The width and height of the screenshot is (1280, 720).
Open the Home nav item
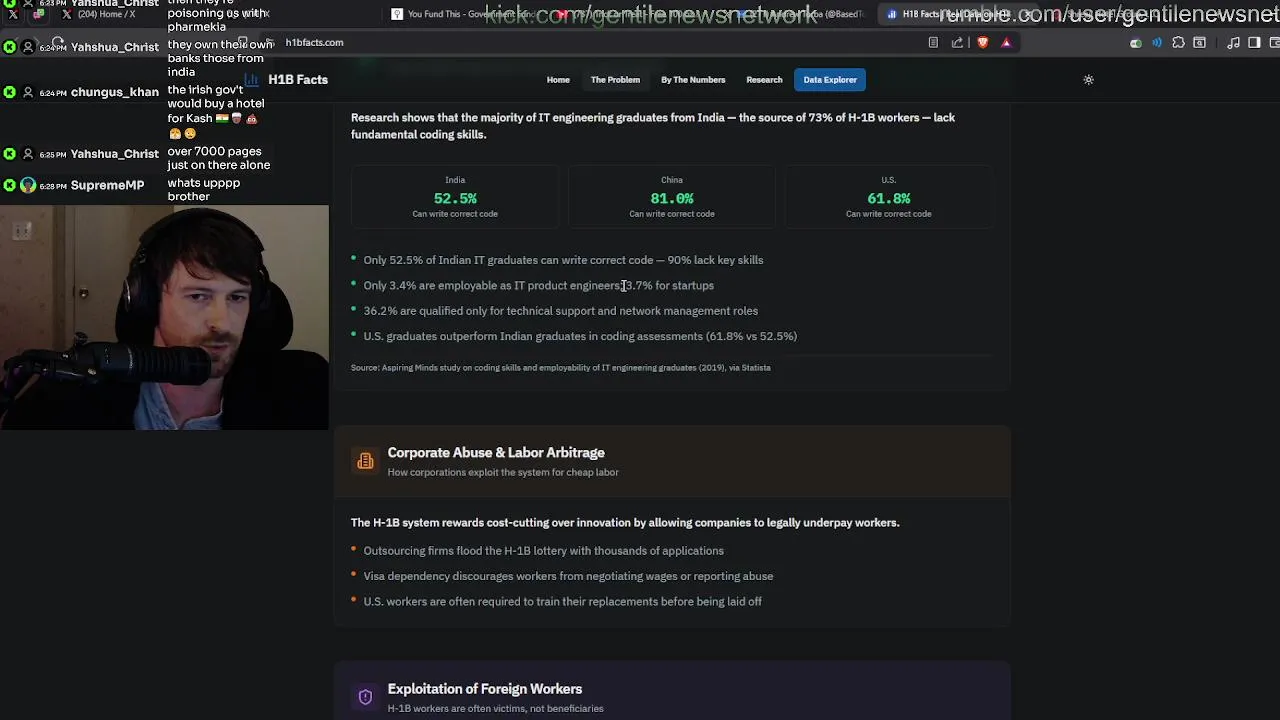pos(558,80)
